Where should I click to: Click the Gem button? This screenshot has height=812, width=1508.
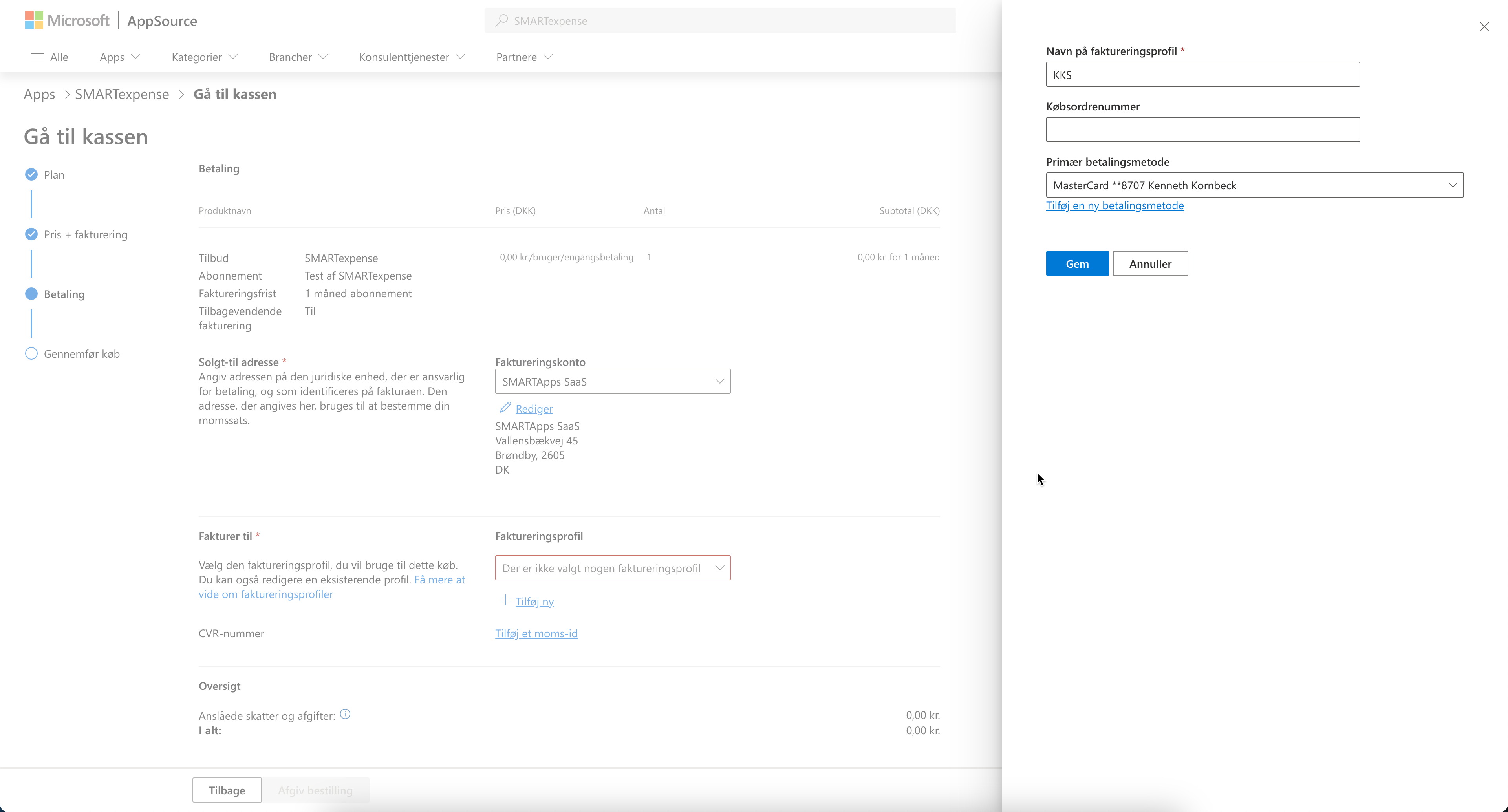(x=1076, y=263)
